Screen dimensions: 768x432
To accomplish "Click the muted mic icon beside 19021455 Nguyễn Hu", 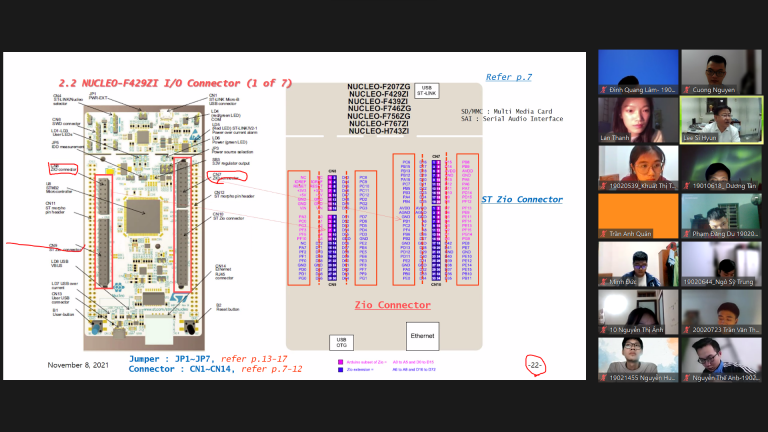I will tap(604, 378).
